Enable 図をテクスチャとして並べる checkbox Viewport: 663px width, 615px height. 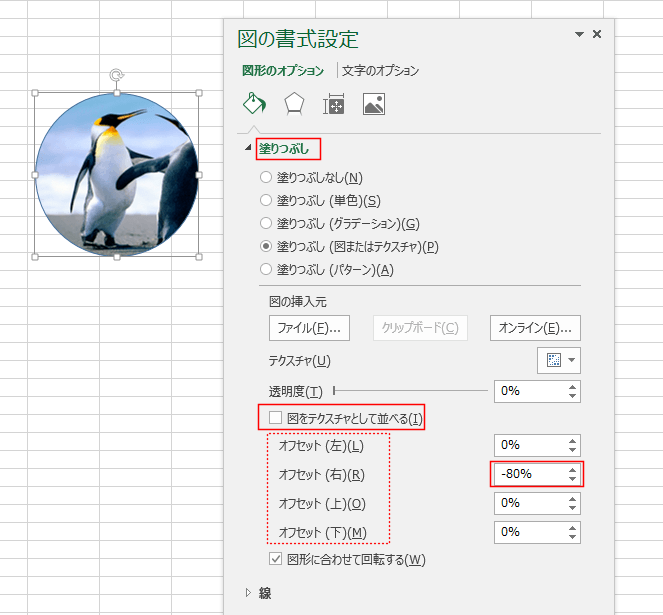275,418
